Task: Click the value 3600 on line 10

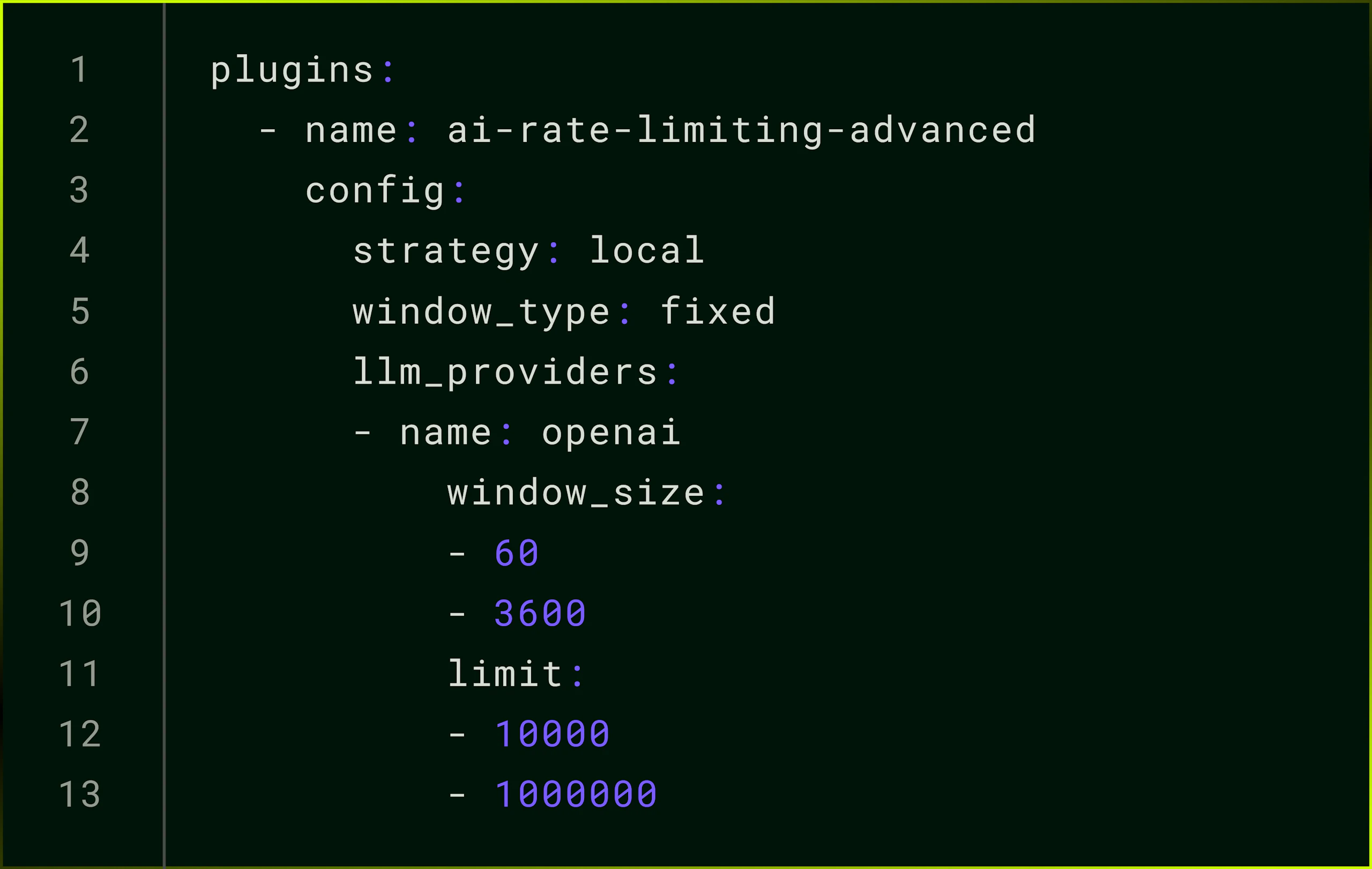Action: tap(540, 614)
